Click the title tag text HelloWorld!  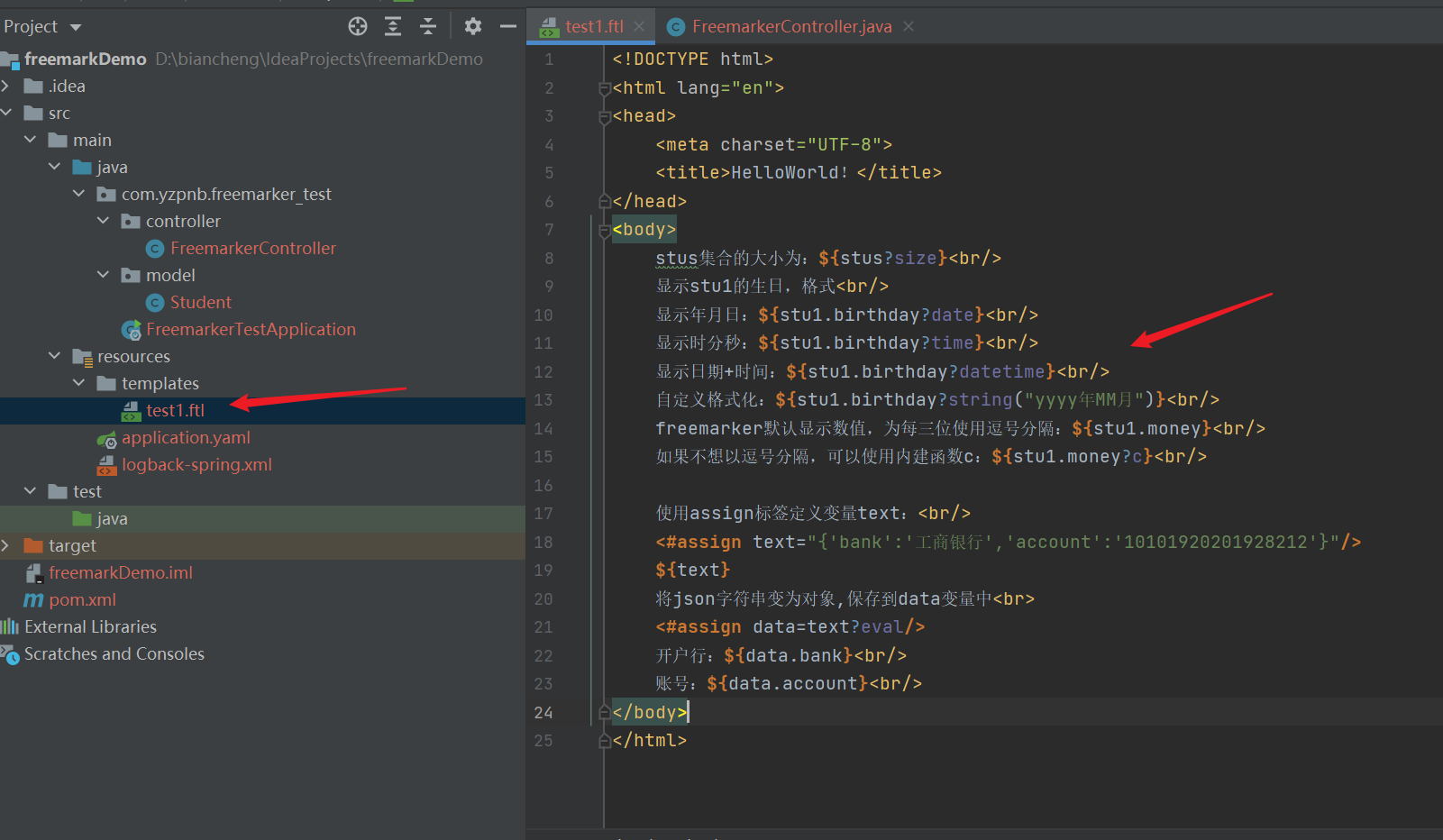point(790,172)
